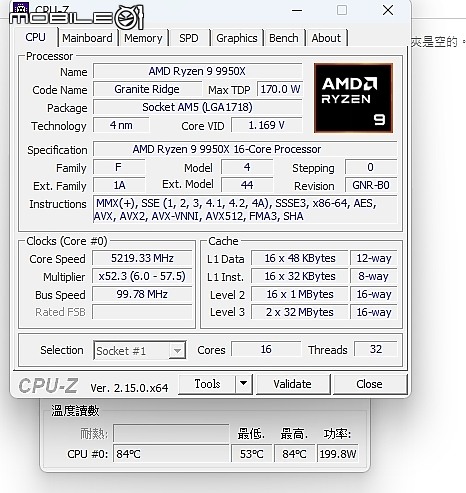
Task: Click the Granite Ridge code name value
Action: click(147, 89)
